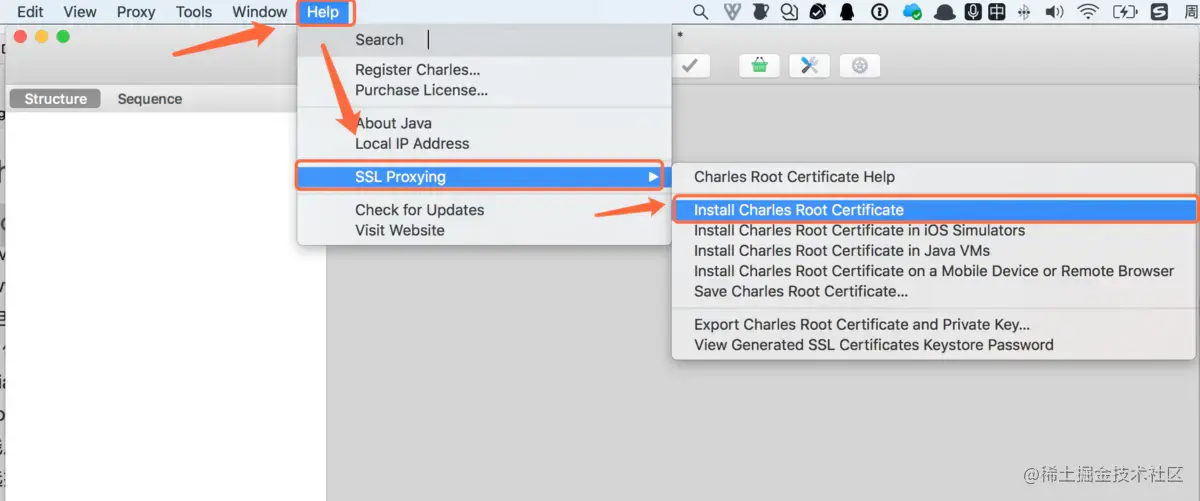Viewport: 1200px width, 501px height.
Task: Click the microphone menu bar icon
Action: [x=972, y=12]
